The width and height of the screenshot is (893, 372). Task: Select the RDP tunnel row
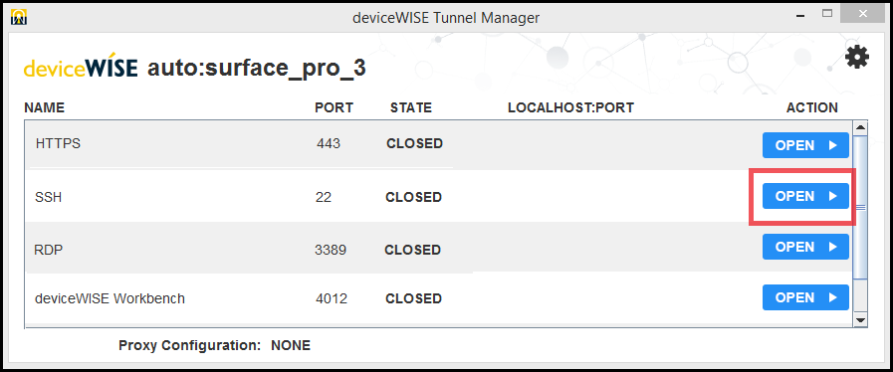point(439,248)
